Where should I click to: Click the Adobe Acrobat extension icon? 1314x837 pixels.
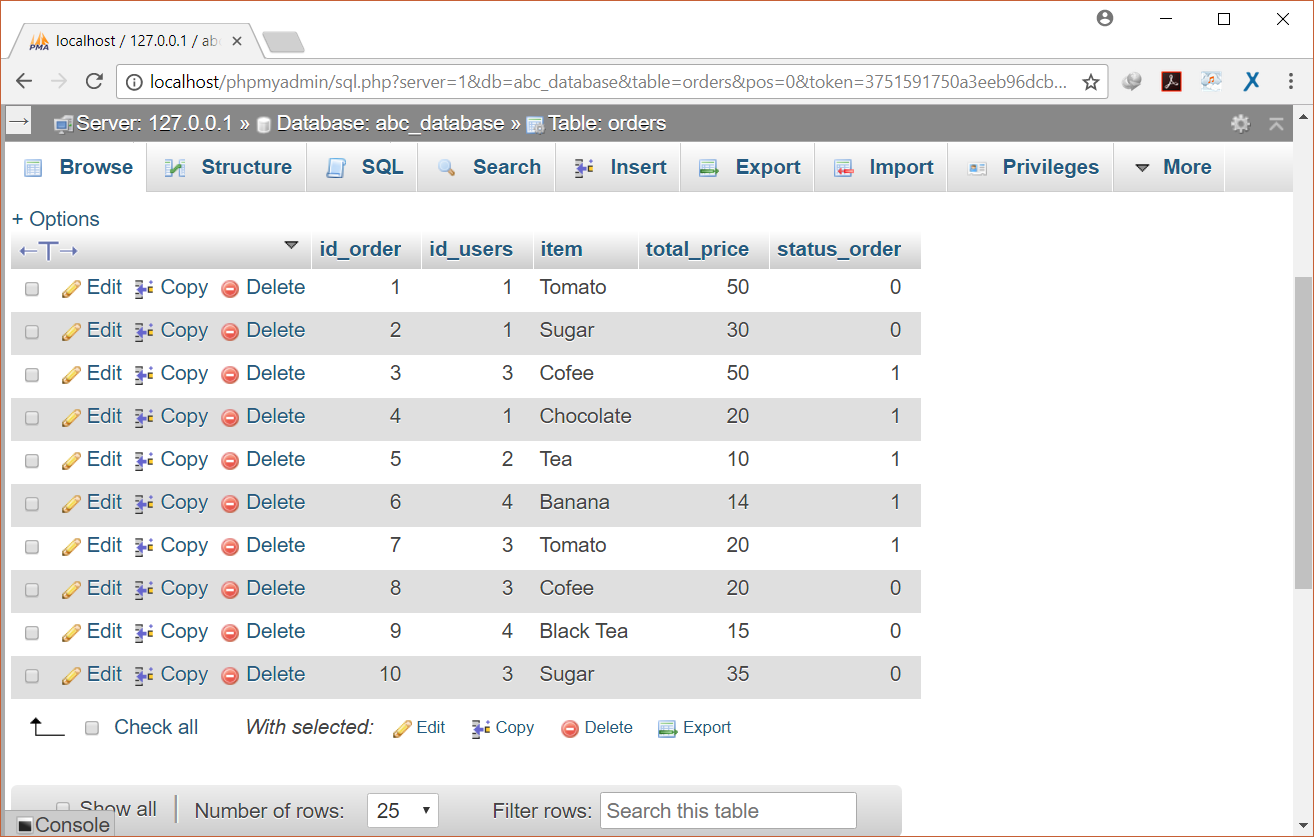[1171, 82]
